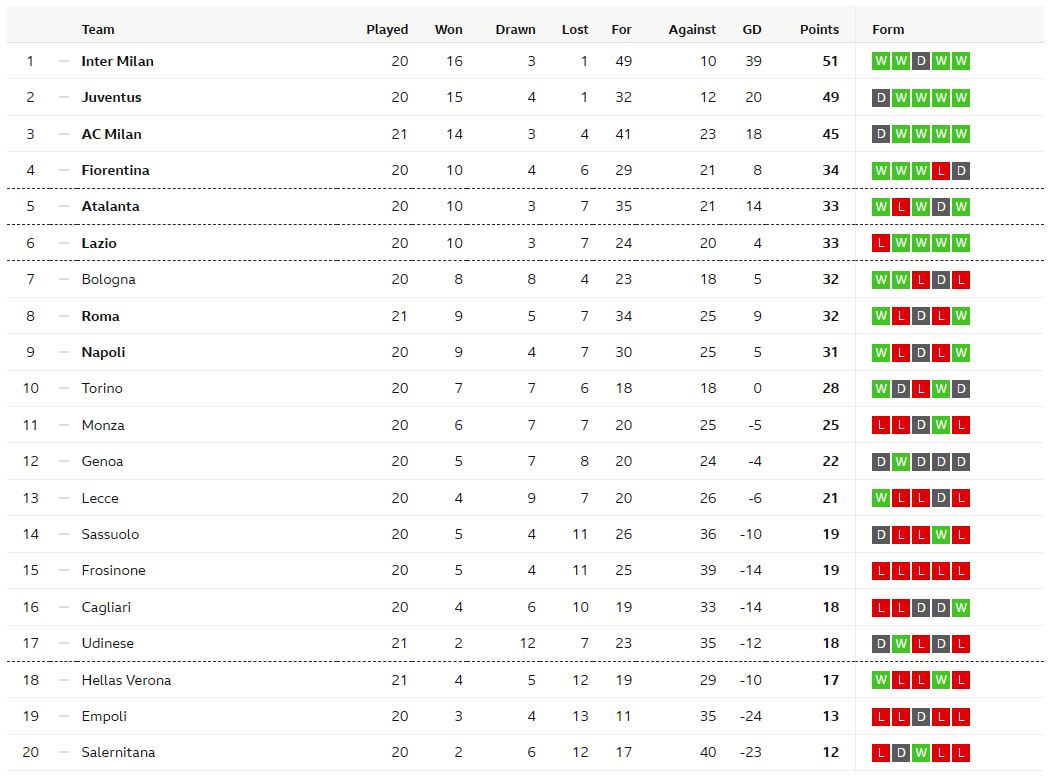Click Sassuolo's green W form badge
This screenshot has height=778, width=1051.
tap(941, 535)
